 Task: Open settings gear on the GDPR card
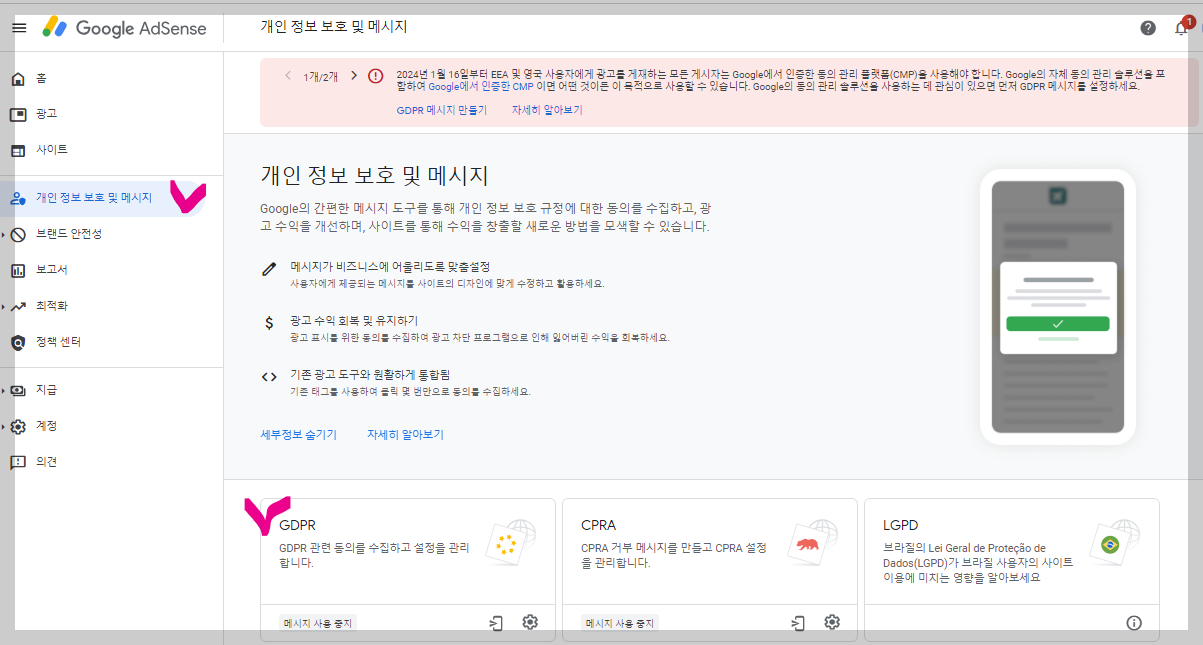[x=530, y=622]
